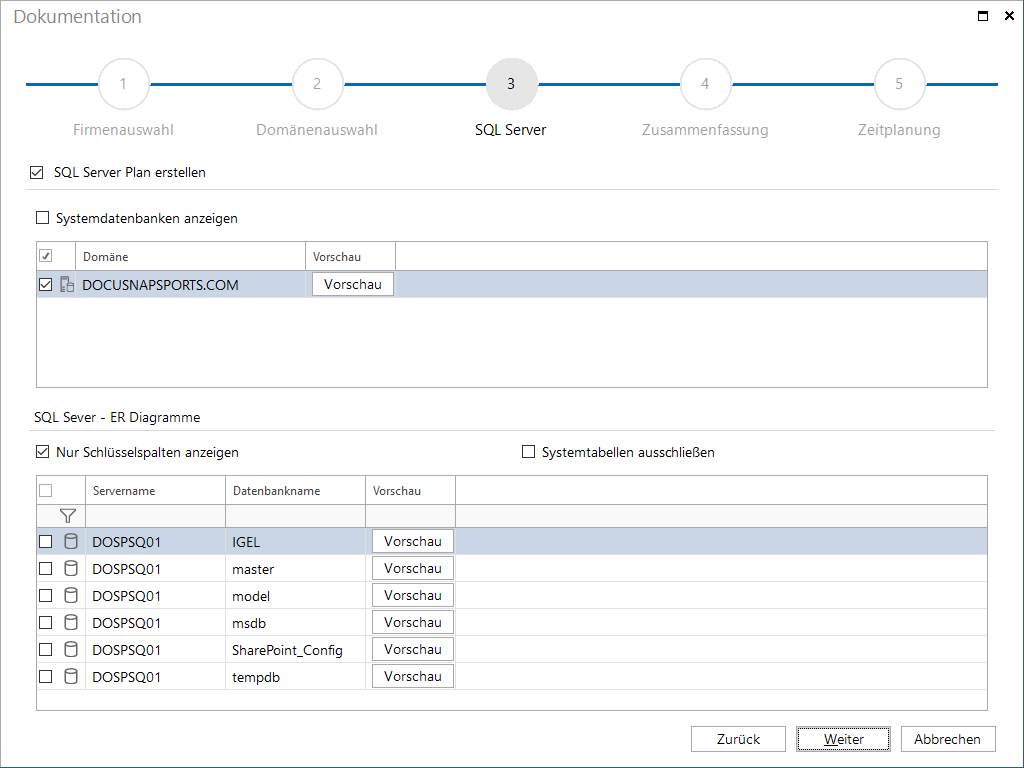Show Vorschau for the msdb database
The width and height of the screenshot is (1024, 768).
pos(413,622)
